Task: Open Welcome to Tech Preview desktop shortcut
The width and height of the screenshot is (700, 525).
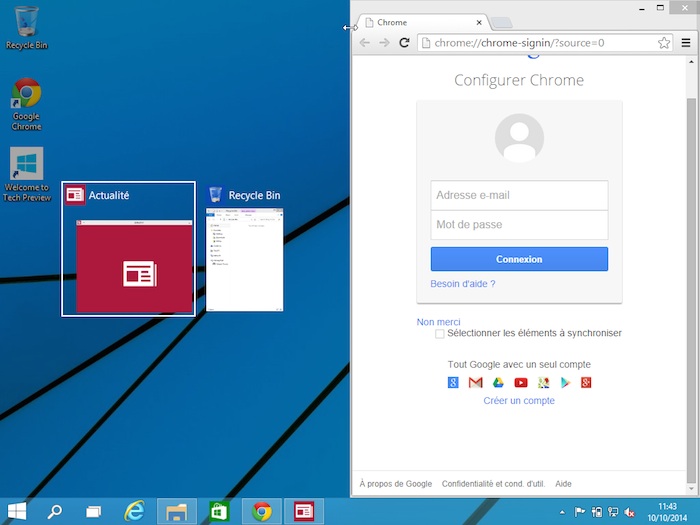Action: tap(26, 174)
